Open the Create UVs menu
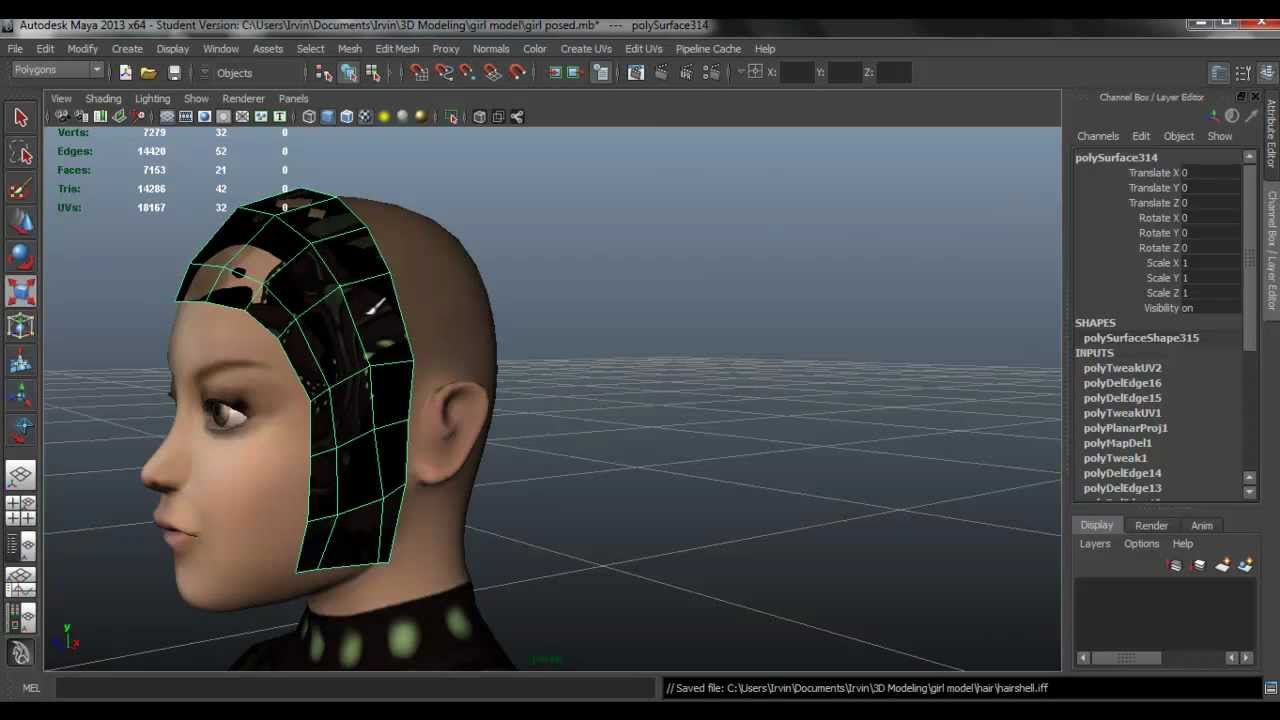This screenshot has width=1280, height=720. coord(586,49)
